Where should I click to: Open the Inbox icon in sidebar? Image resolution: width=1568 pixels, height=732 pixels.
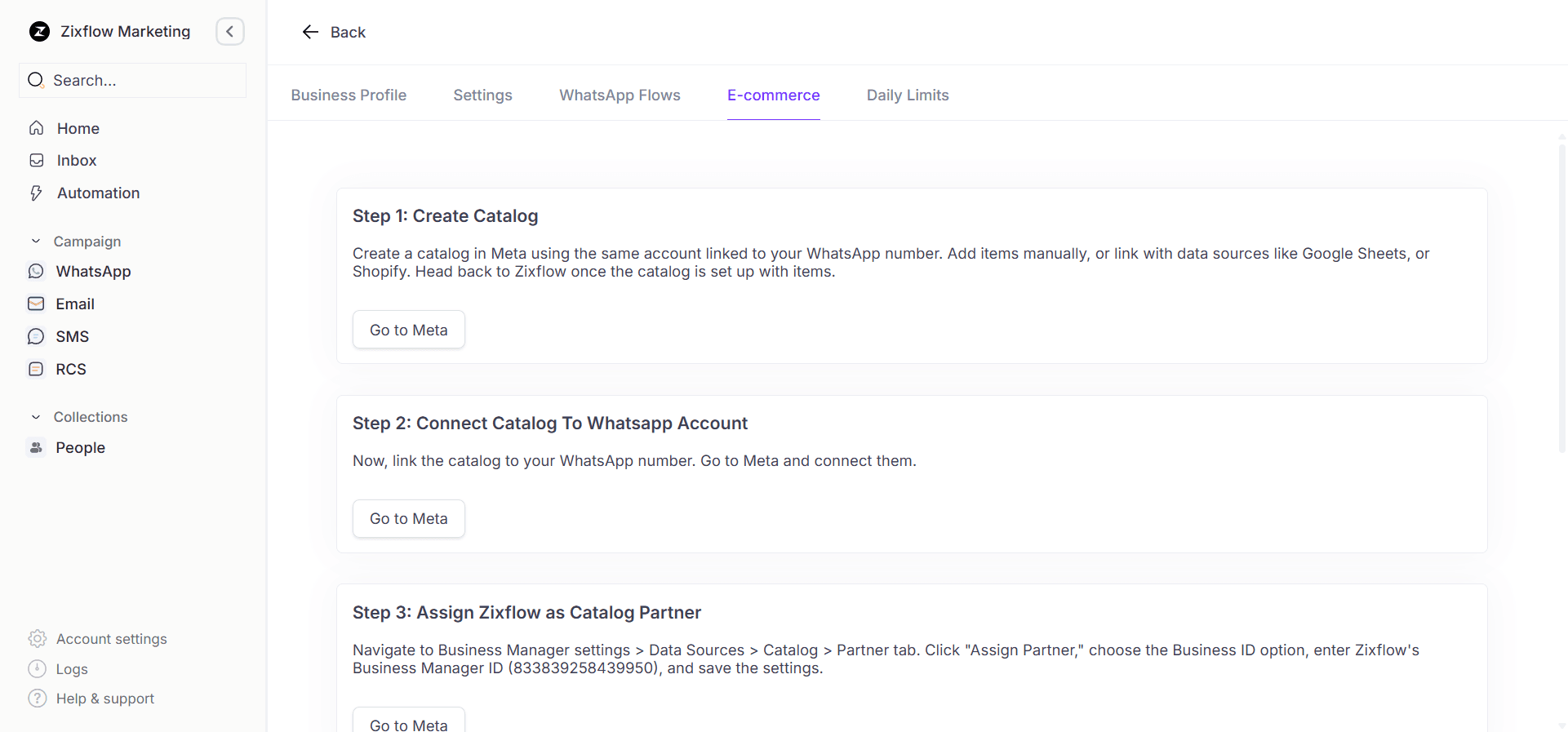point(37,161)
